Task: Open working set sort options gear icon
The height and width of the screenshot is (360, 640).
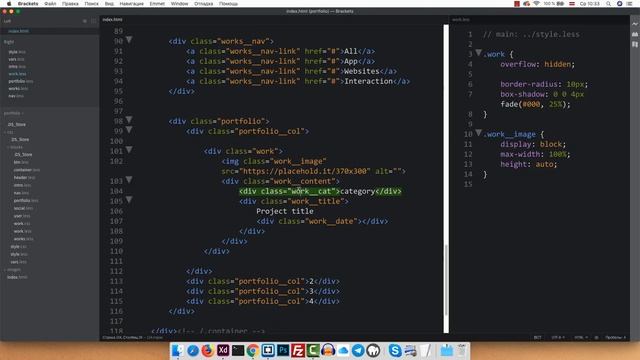Action: [85, 21]
